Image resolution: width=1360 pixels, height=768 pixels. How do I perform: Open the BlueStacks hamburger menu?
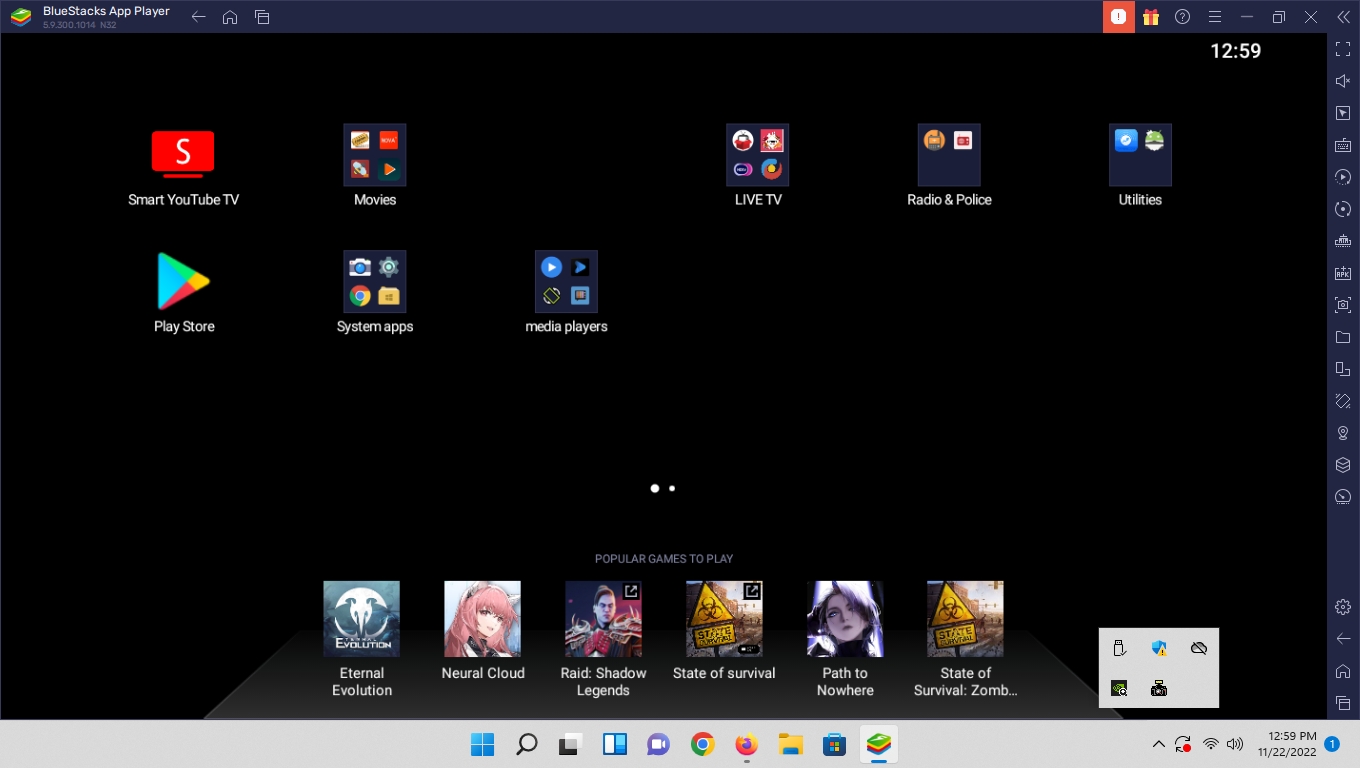point(1214,17)
